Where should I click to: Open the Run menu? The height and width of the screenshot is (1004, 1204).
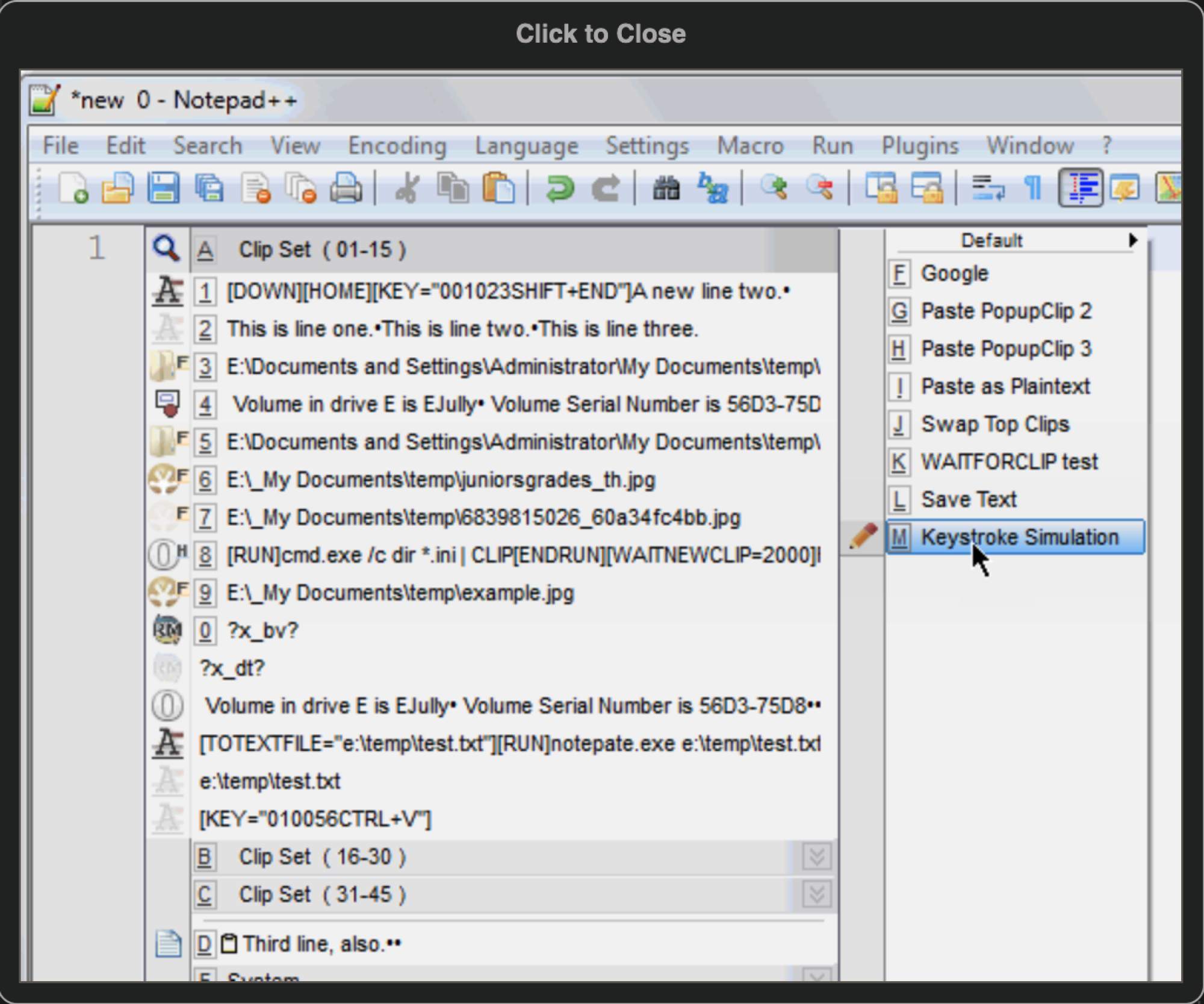click(x=833, y=145)
